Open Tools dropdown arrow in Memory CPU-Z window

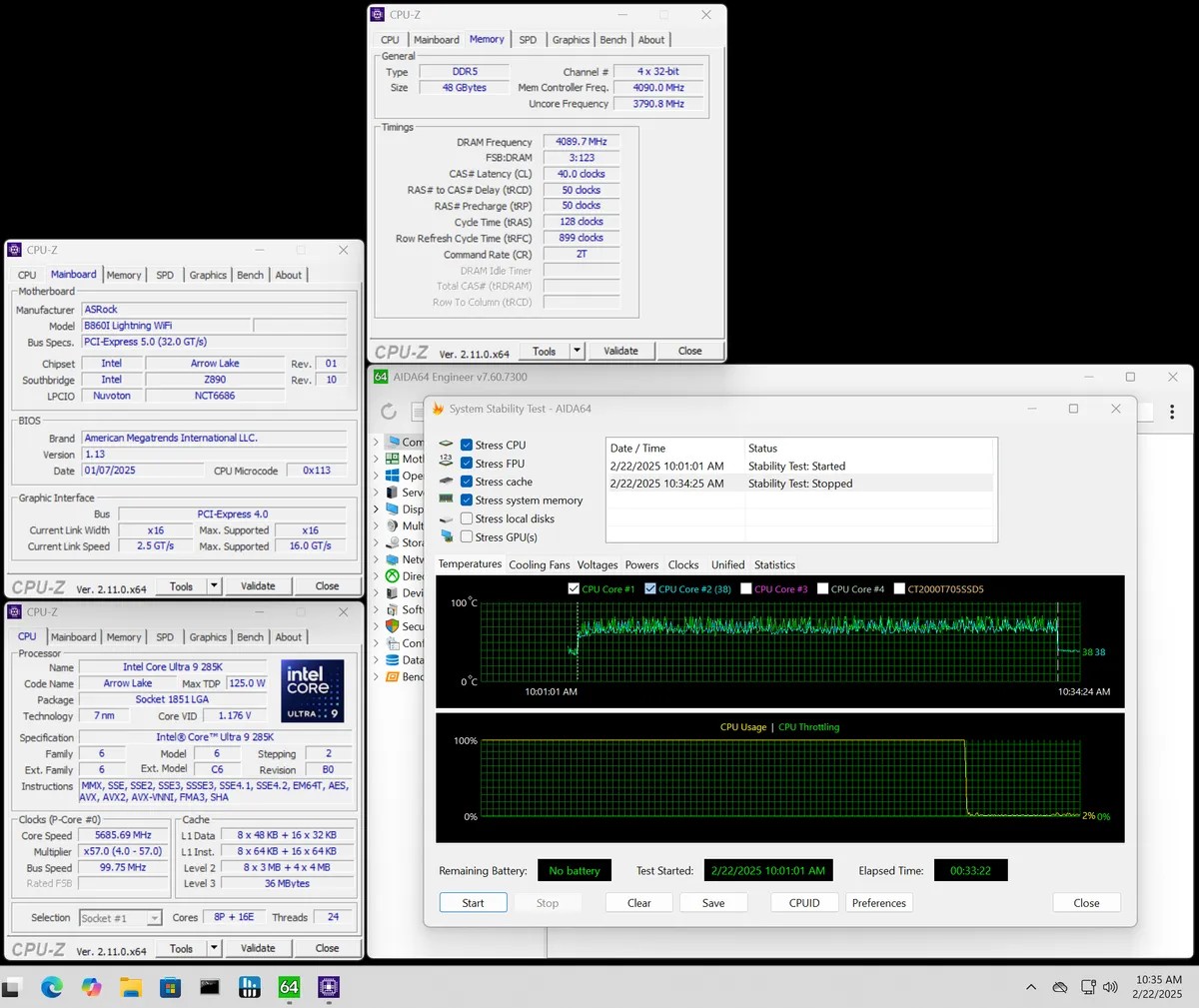[577, 351]
